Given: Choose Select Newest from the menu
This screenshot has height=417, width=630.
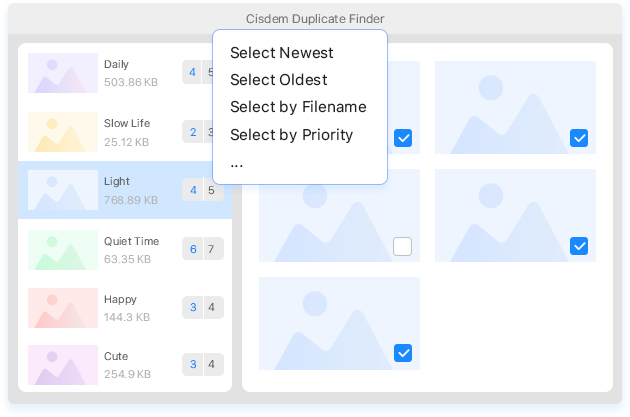Looking at the screenshot, I should pos(282,53).
